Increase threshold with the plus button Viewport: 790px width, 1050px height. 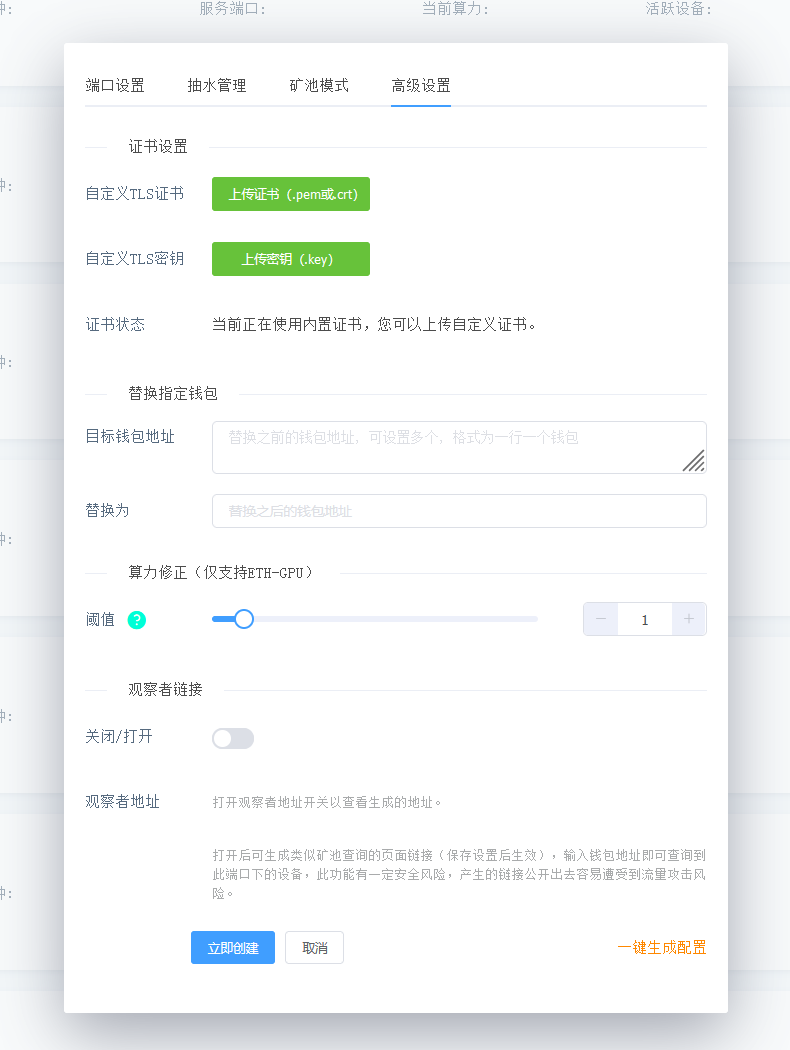689,619
